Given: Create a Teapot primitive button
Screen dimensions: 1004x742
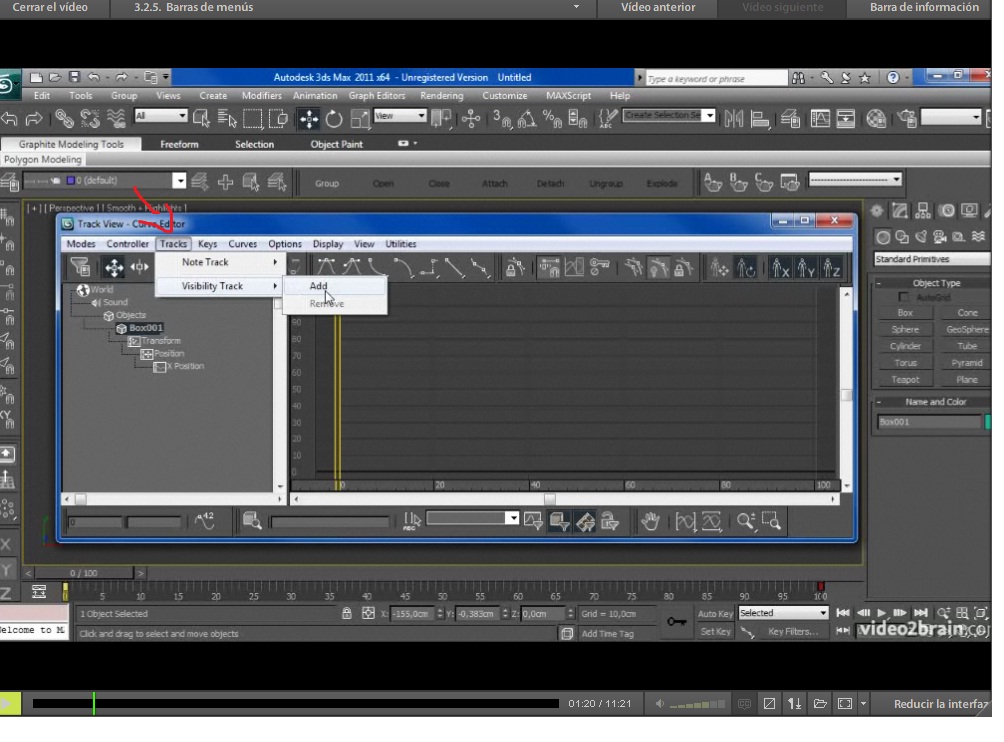Looking at the screenshot, I should (x=905, y=380).
